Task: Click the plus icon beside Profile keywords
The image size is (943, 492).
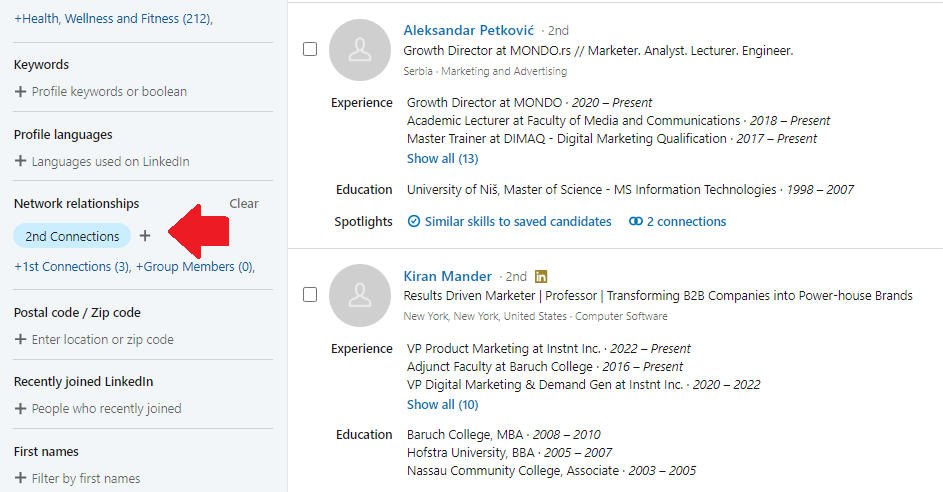Action: point(20,91)
